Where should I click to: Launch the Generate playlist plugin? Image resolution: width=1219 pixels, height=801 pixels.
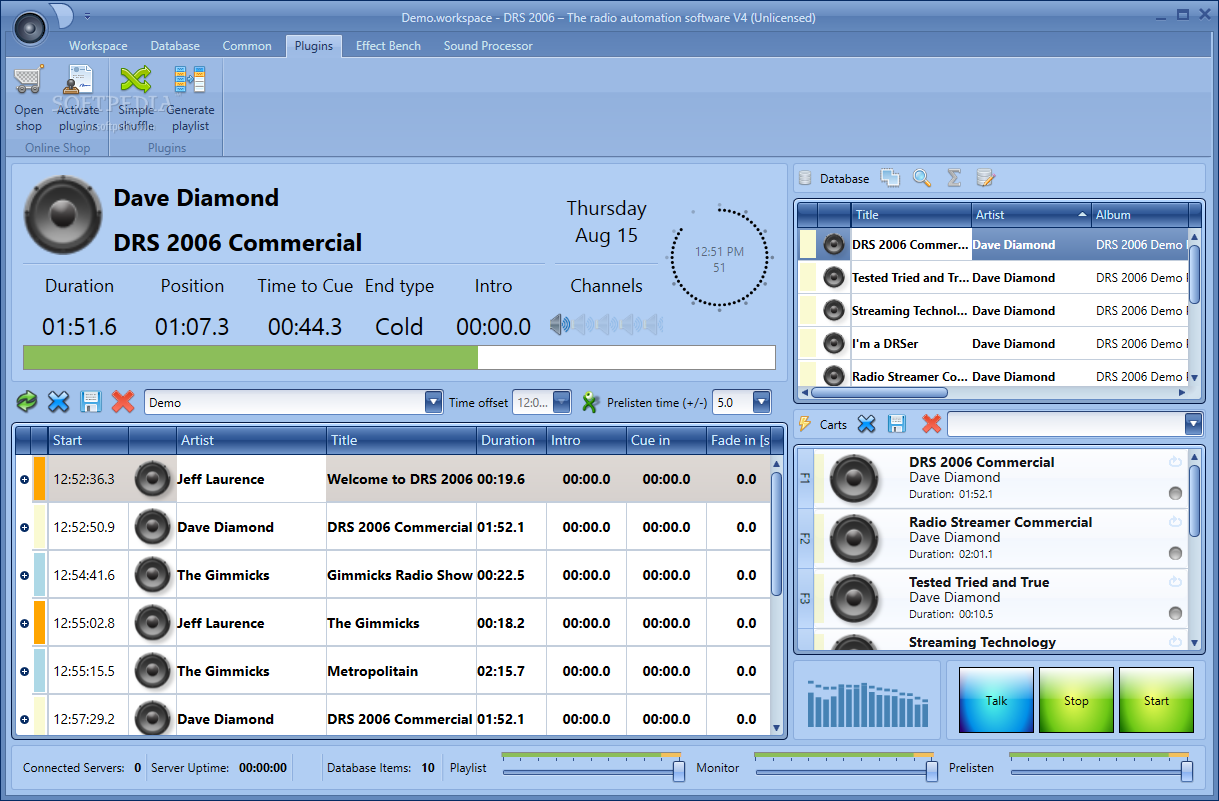pyautogui.click(x=190, y=80)
